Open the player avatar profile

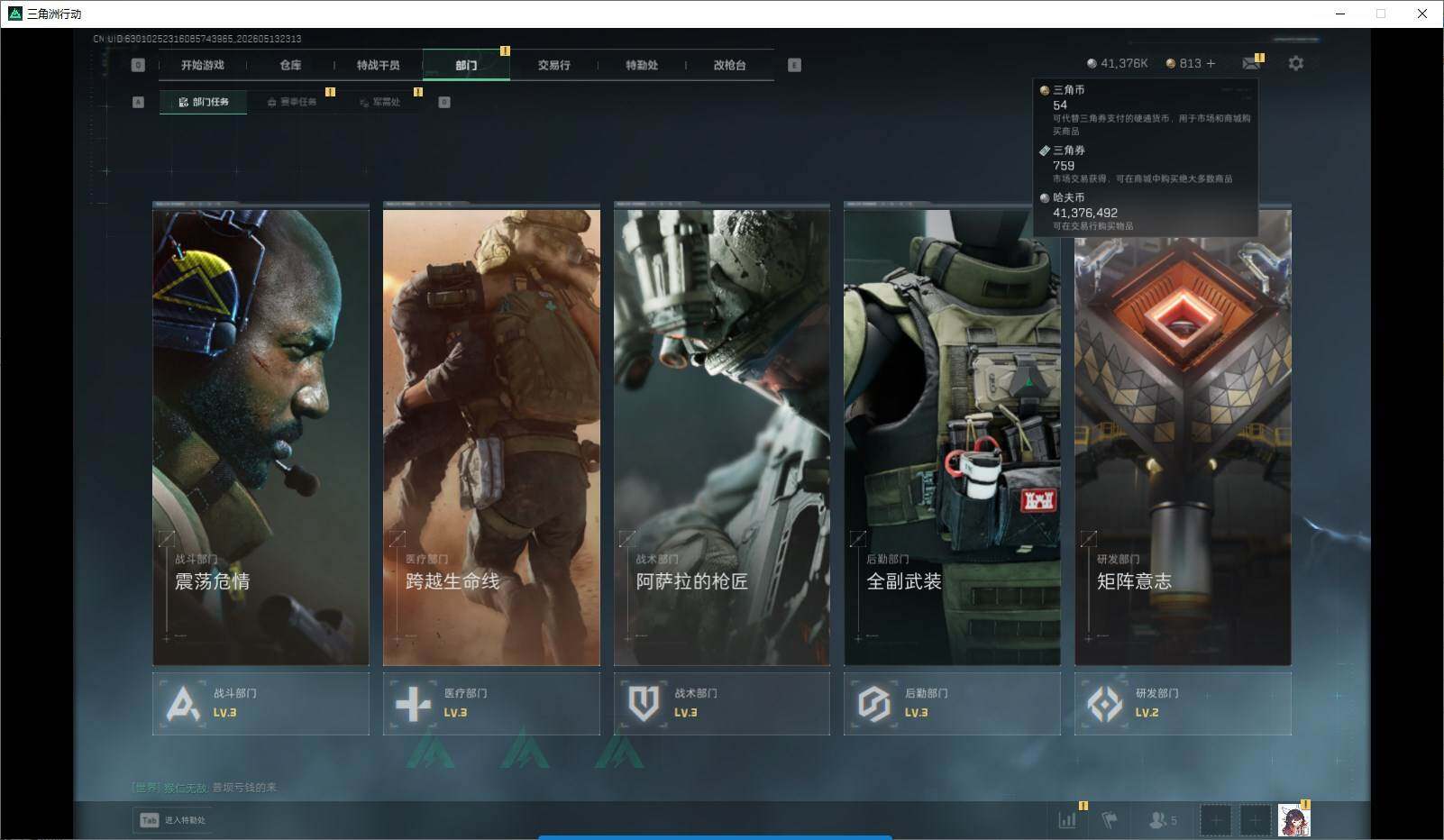pyautogui.click(x=1294, y=820)
